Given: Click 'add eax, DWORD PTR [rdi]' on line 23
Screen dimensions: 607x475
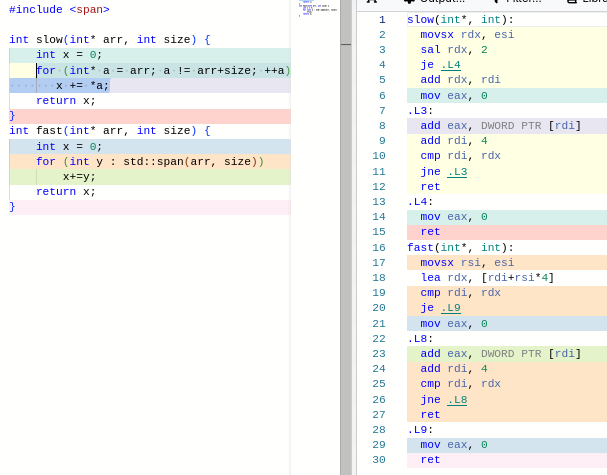Looking at the screenshot, I should click(x=501, y=353).
